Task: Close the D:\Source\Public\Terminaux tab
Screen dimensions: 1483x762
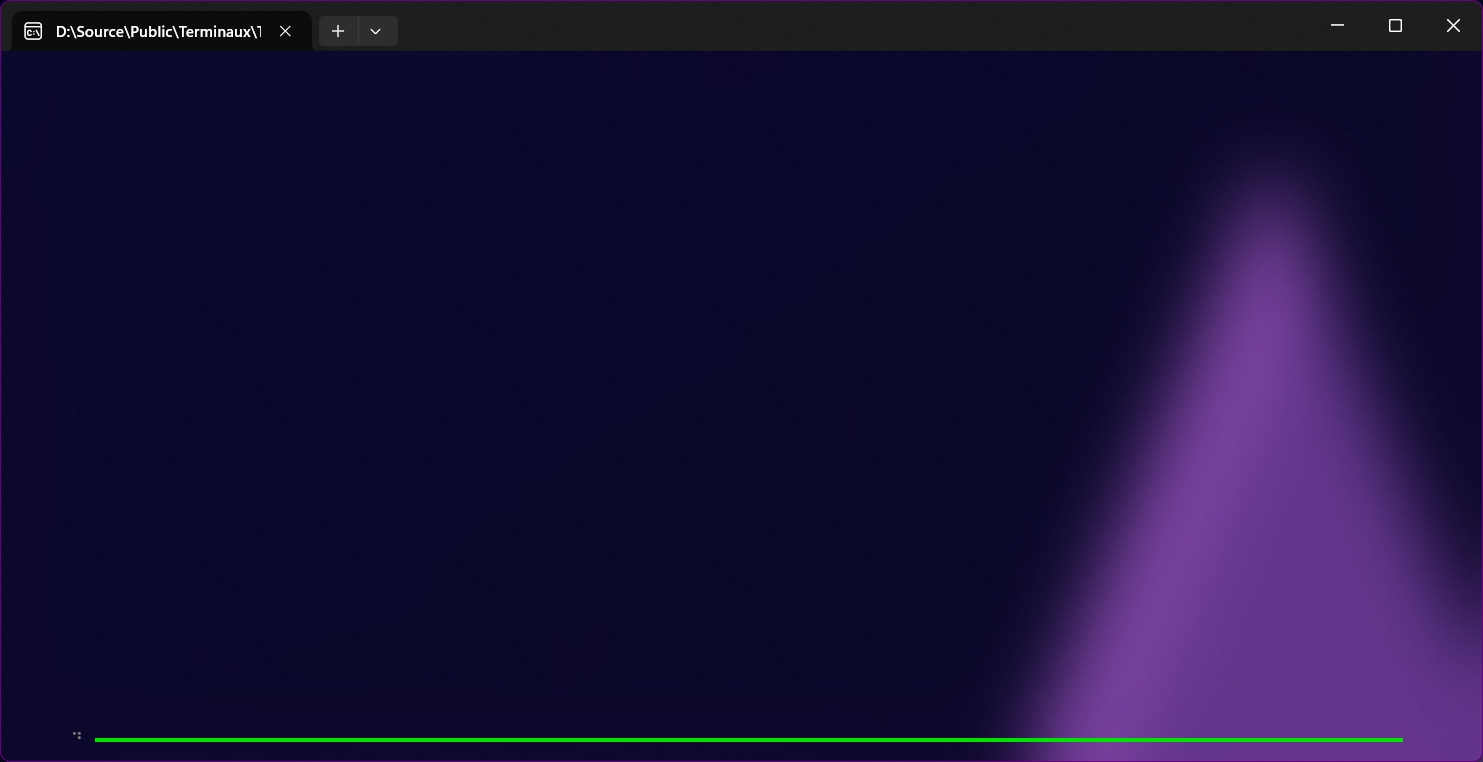Action: point(285,31)
